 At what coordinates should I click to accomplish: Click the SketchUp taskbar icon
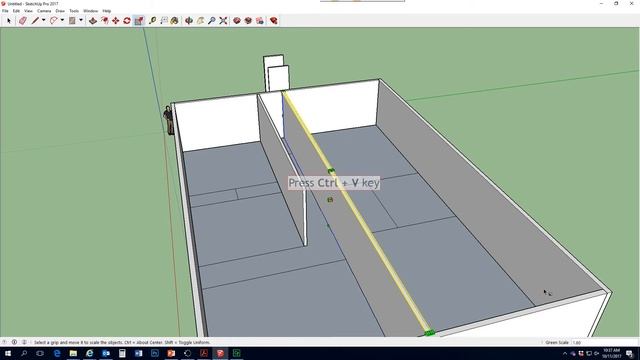tap(220, 353)
